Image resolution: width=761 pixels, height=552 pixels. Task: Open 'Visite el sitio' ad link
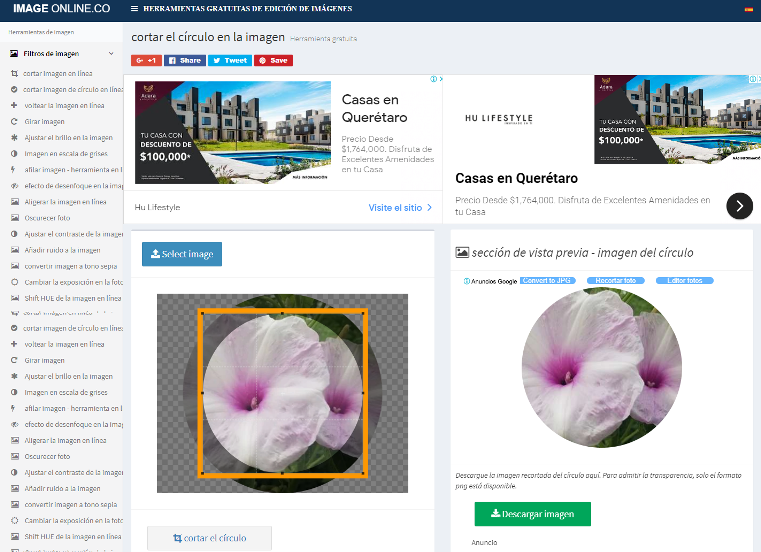coord(400,207)
